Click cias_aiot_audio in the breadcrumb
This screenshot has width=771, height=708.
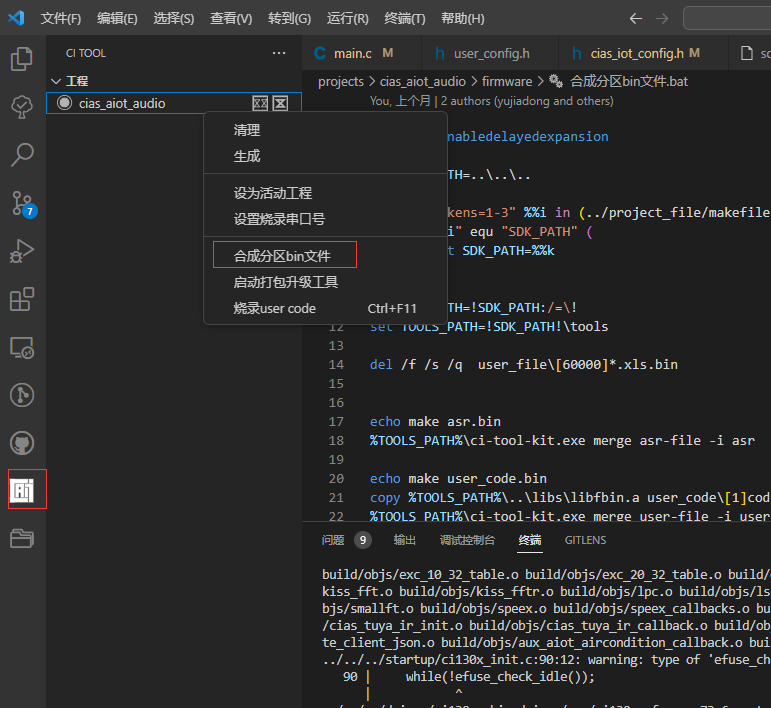(422, 82)
